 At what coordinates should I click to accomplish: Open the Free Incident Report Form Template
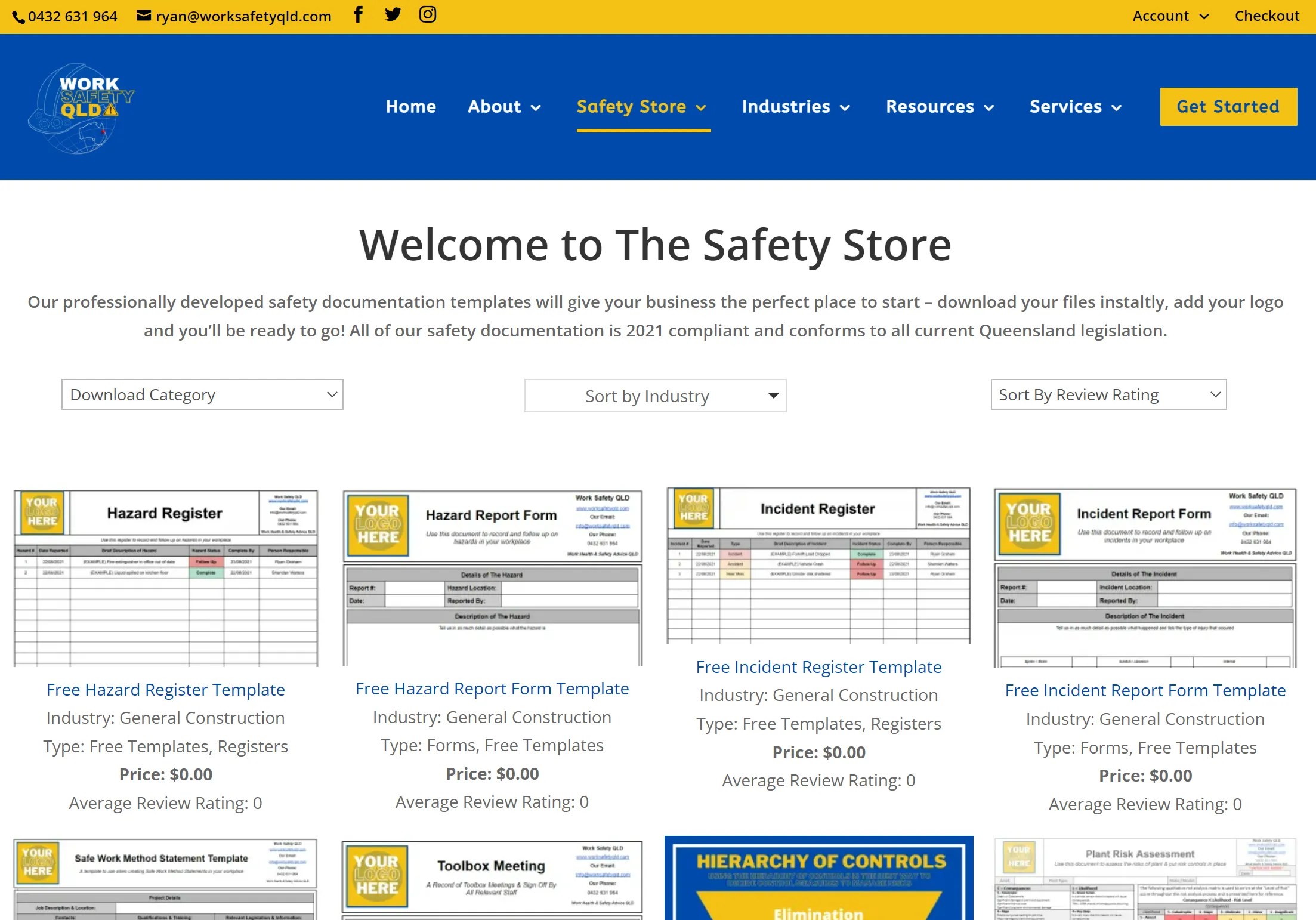1145,690
